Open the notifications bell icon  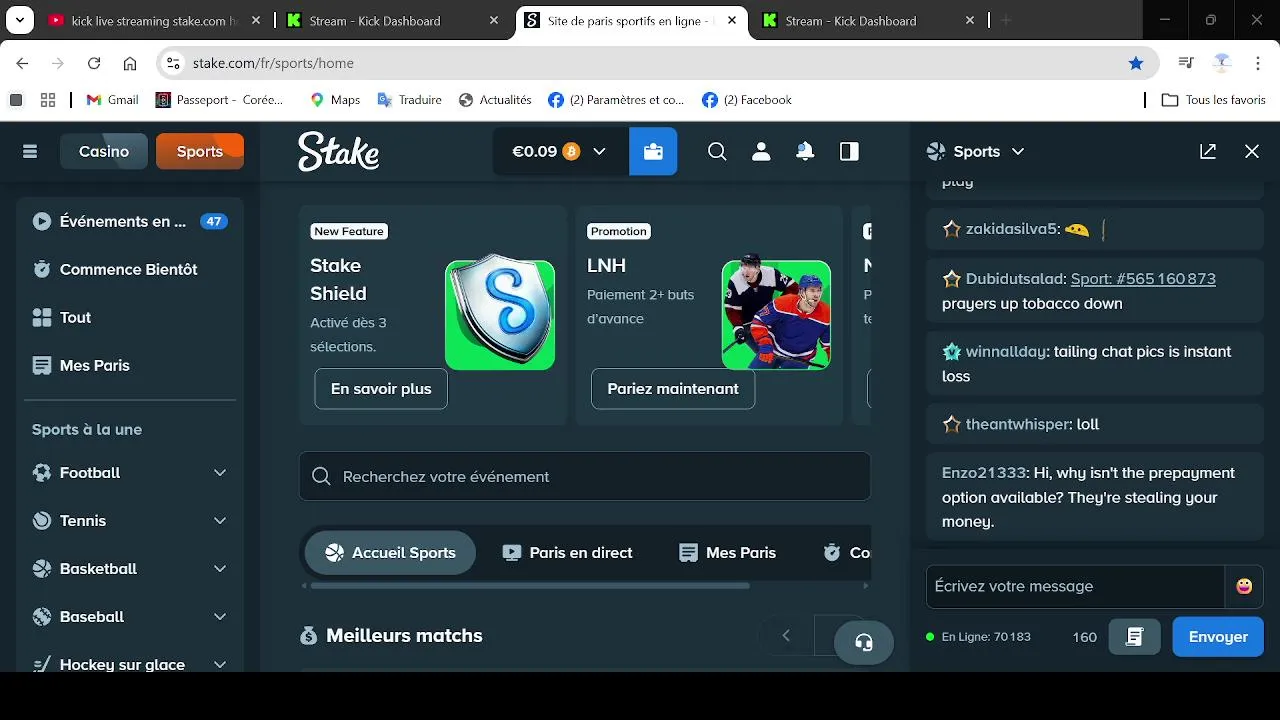coord(805,151)
